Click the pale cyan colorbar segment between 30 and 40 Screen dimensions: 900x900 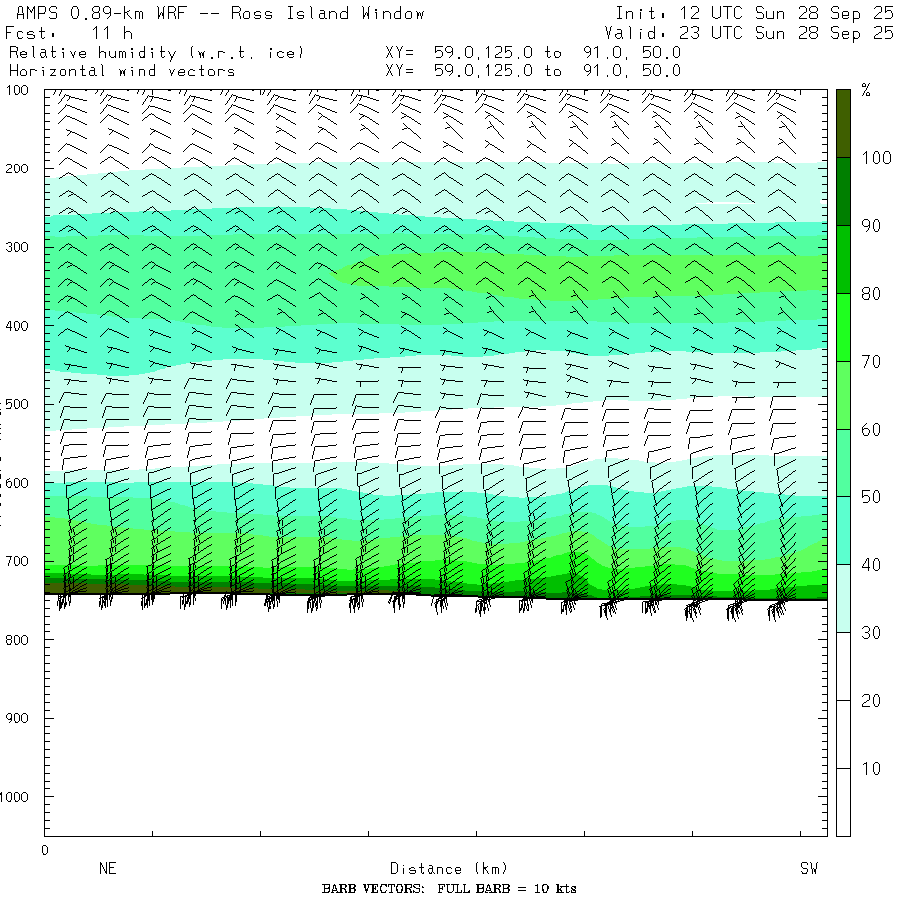843,598
